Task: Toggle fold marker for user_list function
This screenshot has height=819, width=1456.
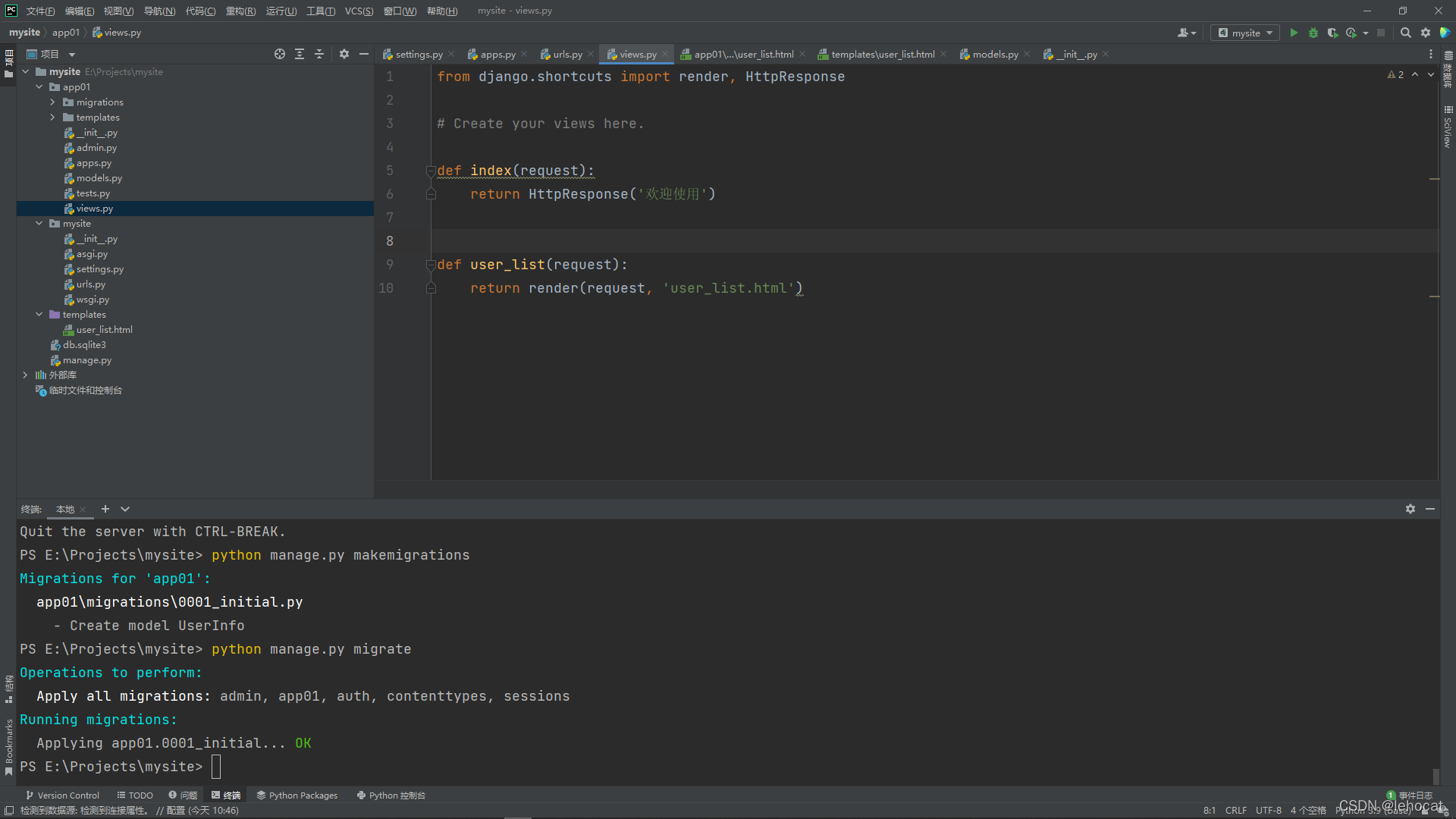Action: click(x=431, y=265)
